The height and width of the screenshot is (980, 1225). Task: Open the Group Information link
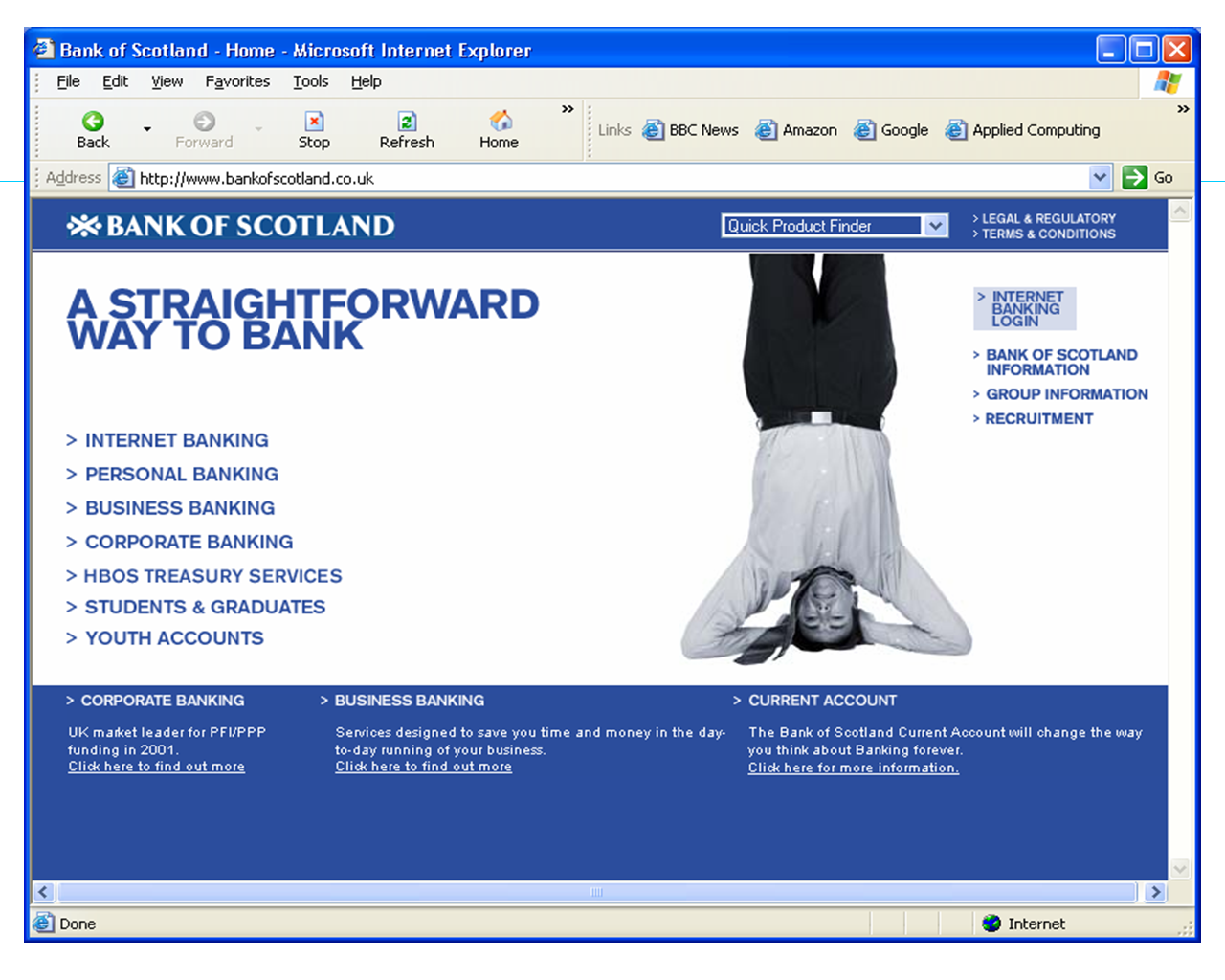pos(1060,394)
